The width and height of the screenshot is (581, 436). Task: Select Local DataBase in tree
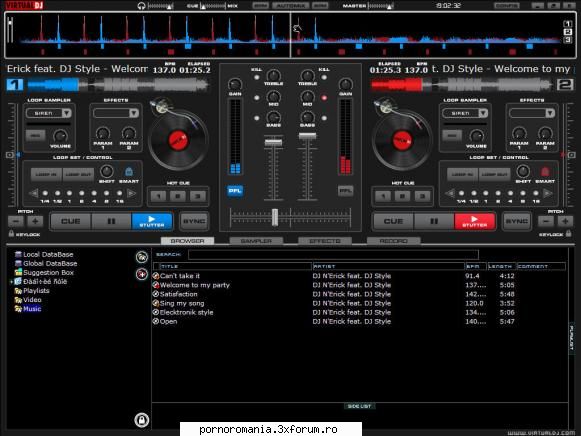(48, 254)
